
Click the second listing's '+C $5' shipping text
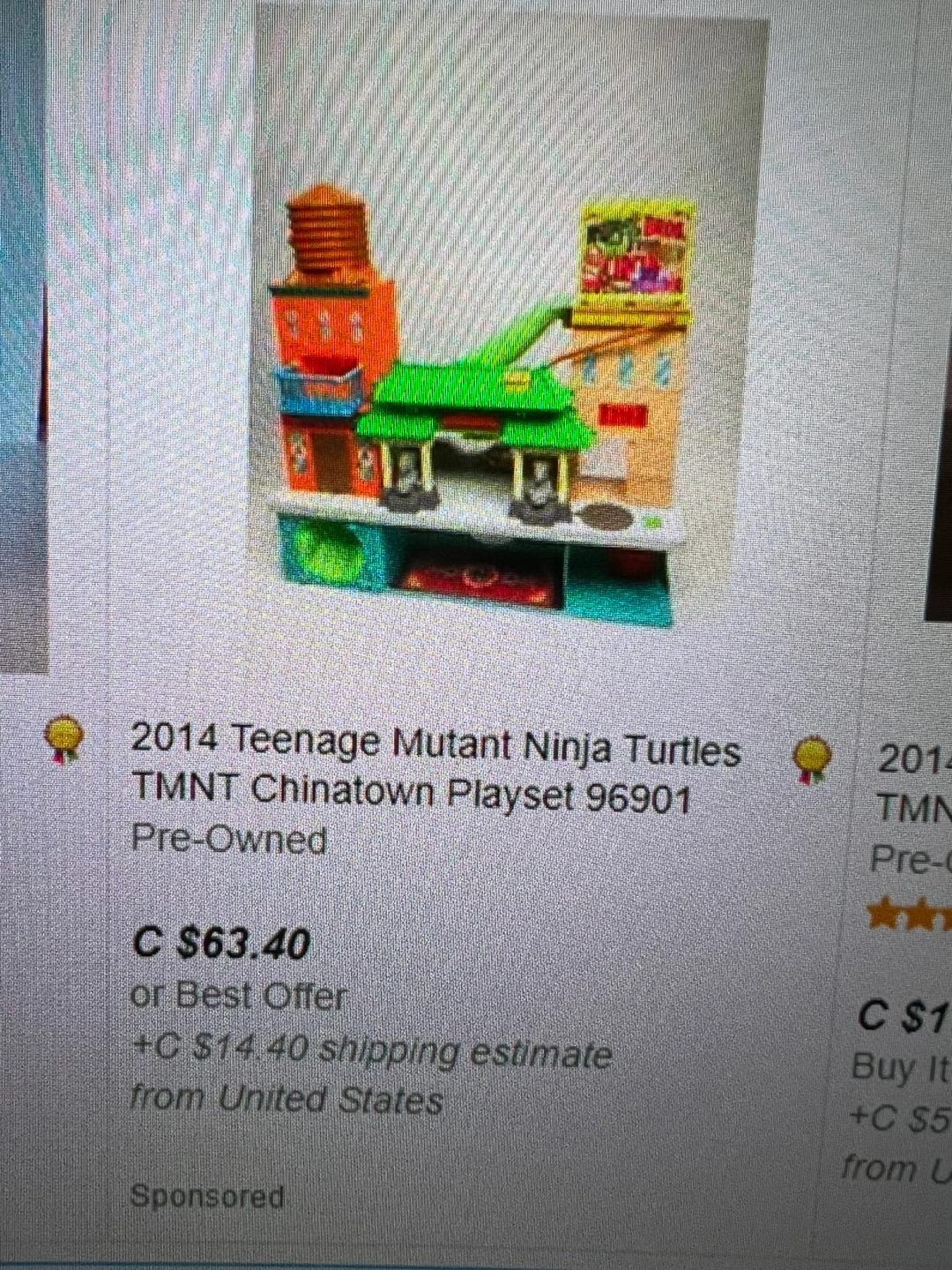point(900,1118)
